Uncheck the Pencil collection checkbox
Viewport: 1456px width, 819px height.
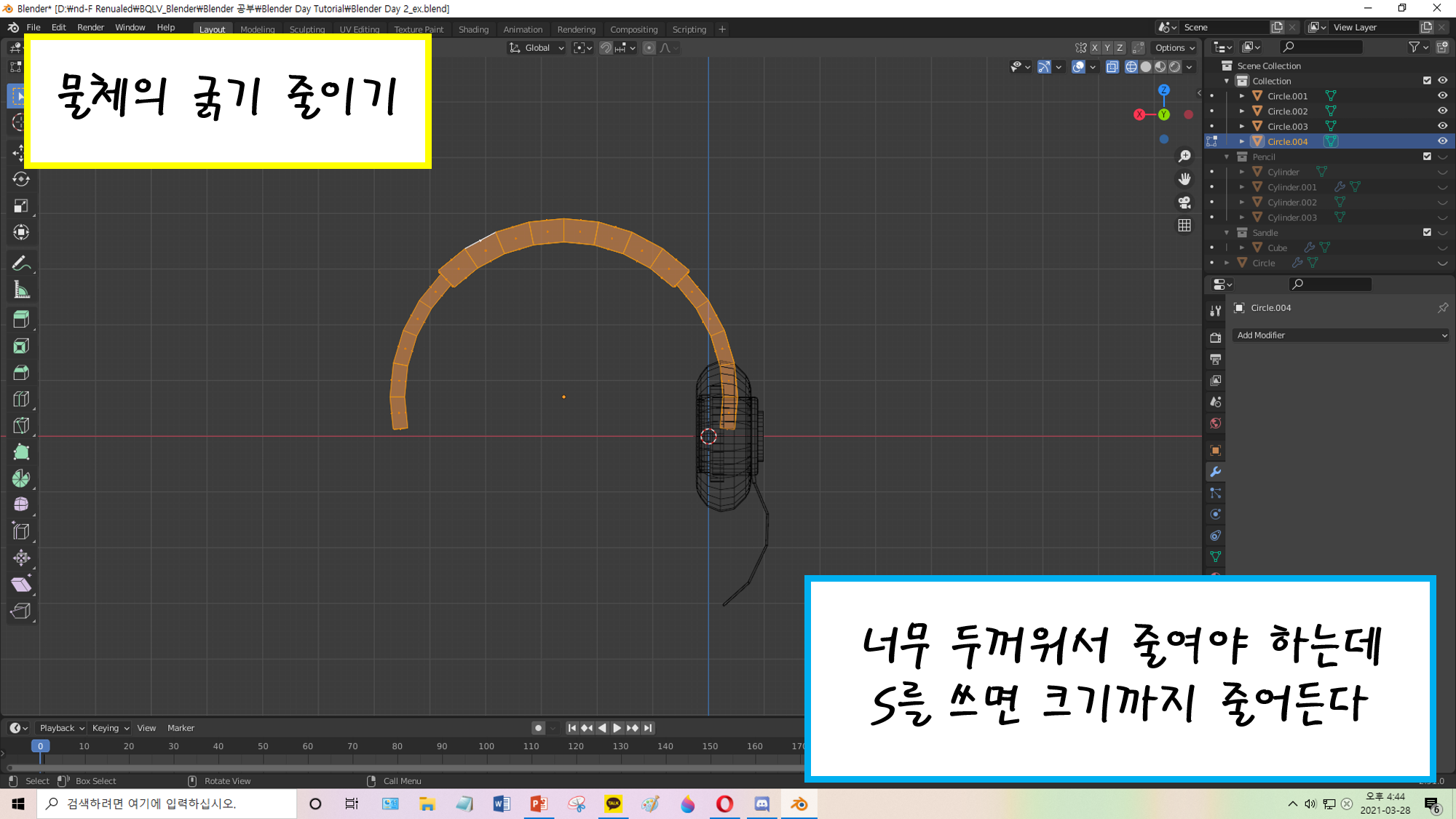[1427, 157]
